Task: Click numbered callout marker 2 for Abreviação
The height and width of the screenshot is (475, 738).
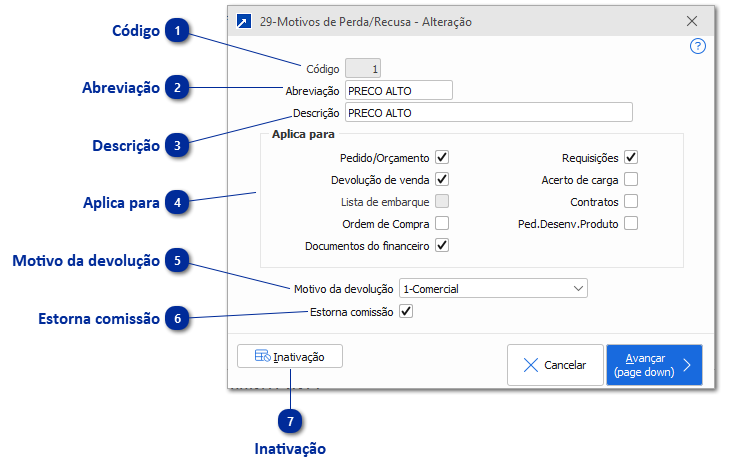Action: [177, 88]
